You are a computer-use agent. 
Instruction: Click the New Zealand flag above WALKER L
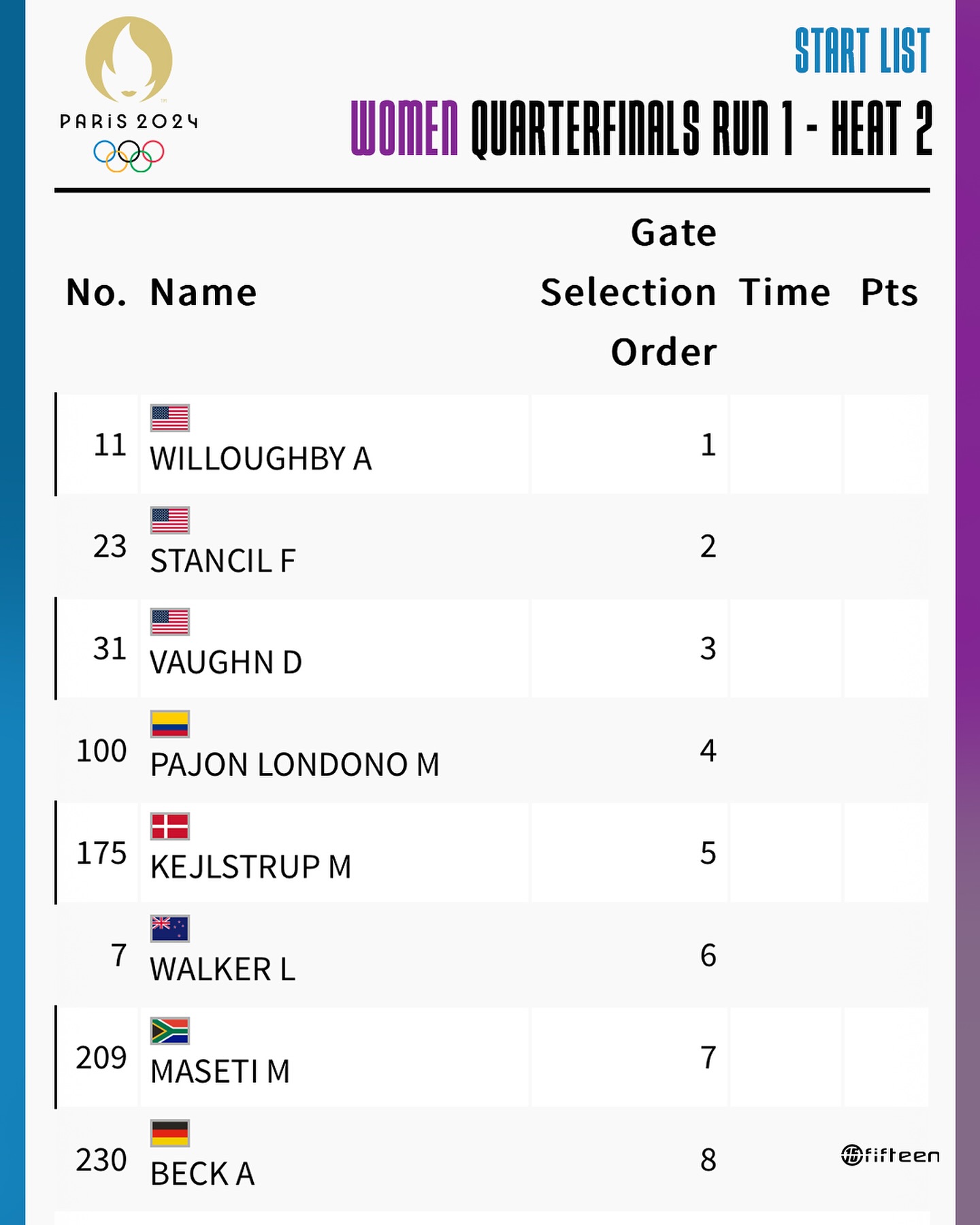[170, 928]
